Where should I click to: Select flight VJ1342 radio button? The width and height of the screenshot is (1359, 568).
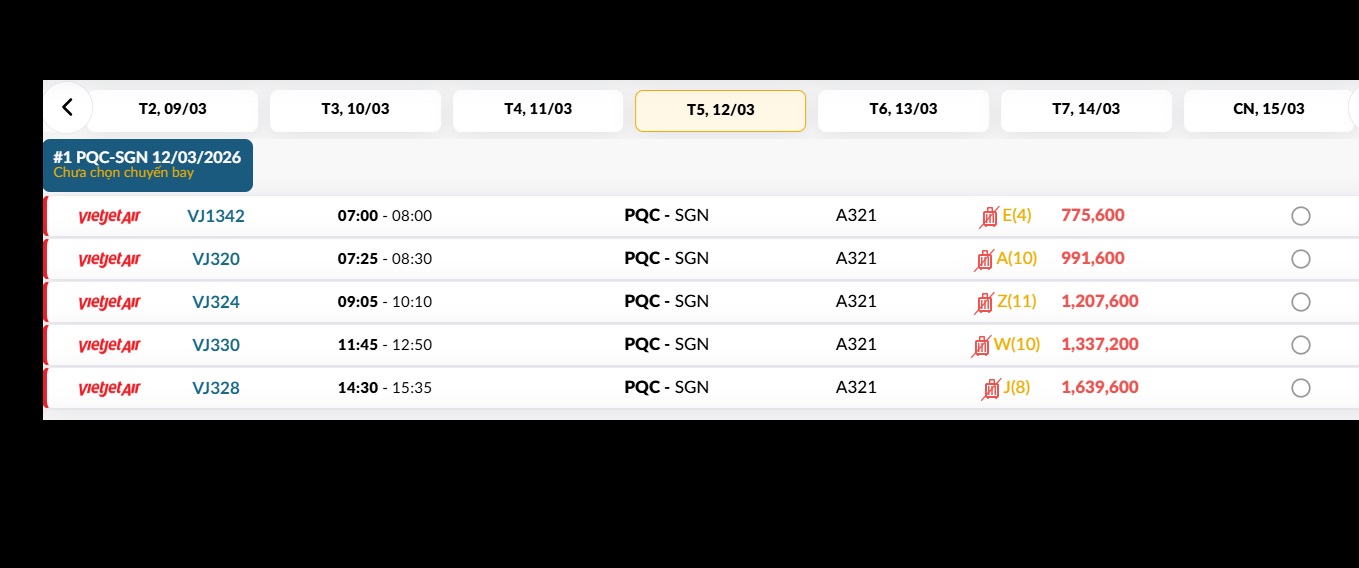coord(1300,216)
